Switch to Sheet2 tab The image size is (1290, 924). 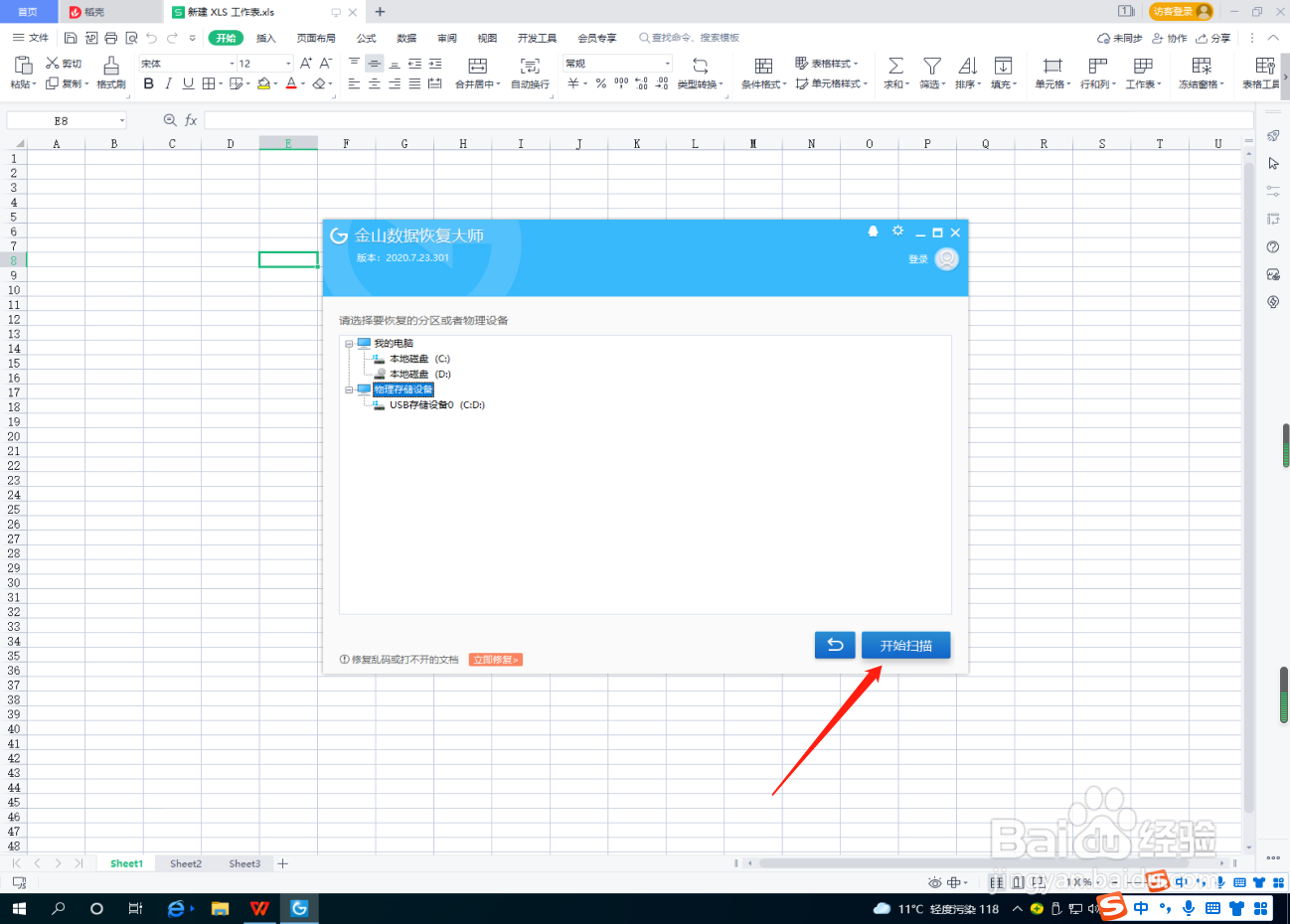tap(186, 863)
